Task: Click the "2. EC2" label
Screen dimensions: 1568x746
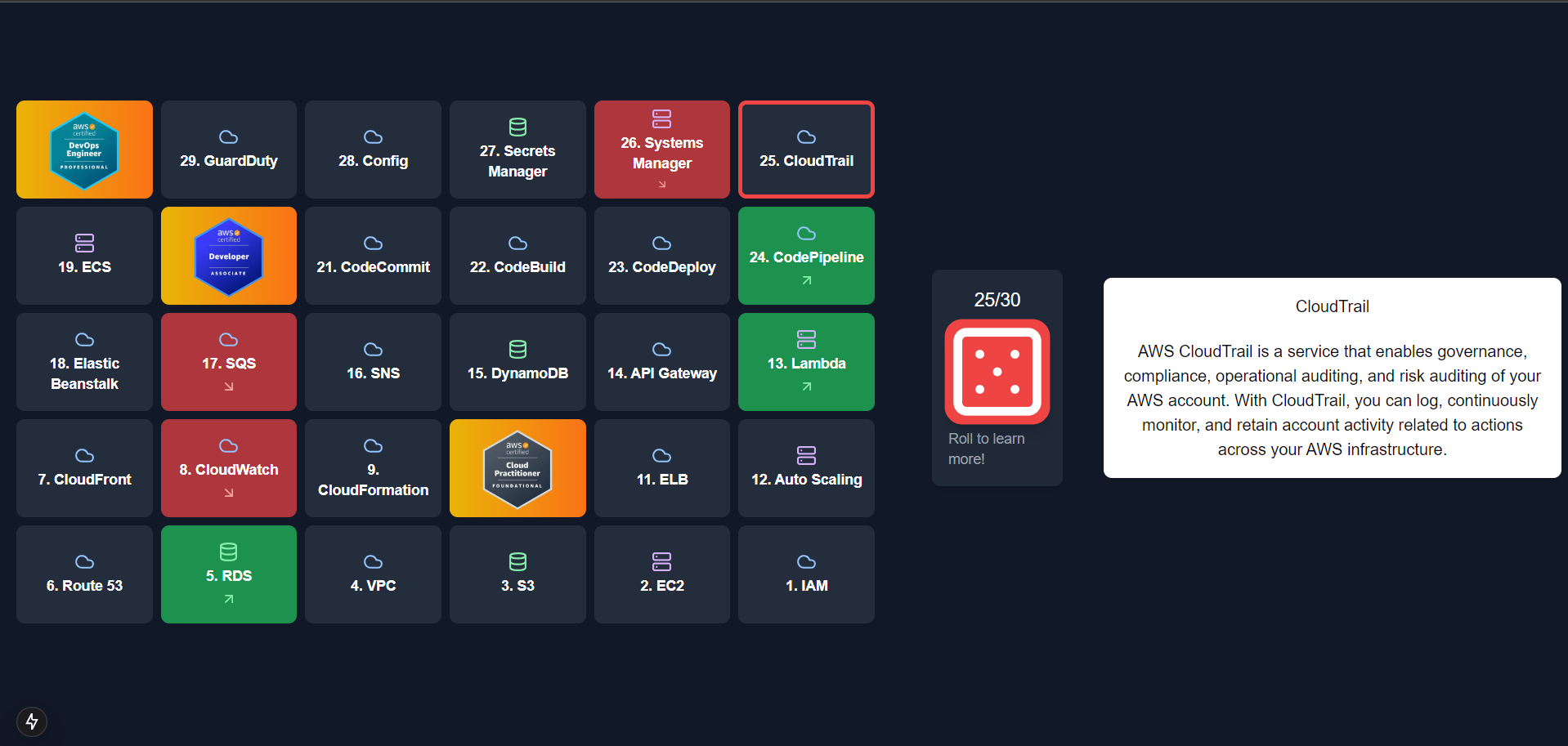Action: coord(662,586)
